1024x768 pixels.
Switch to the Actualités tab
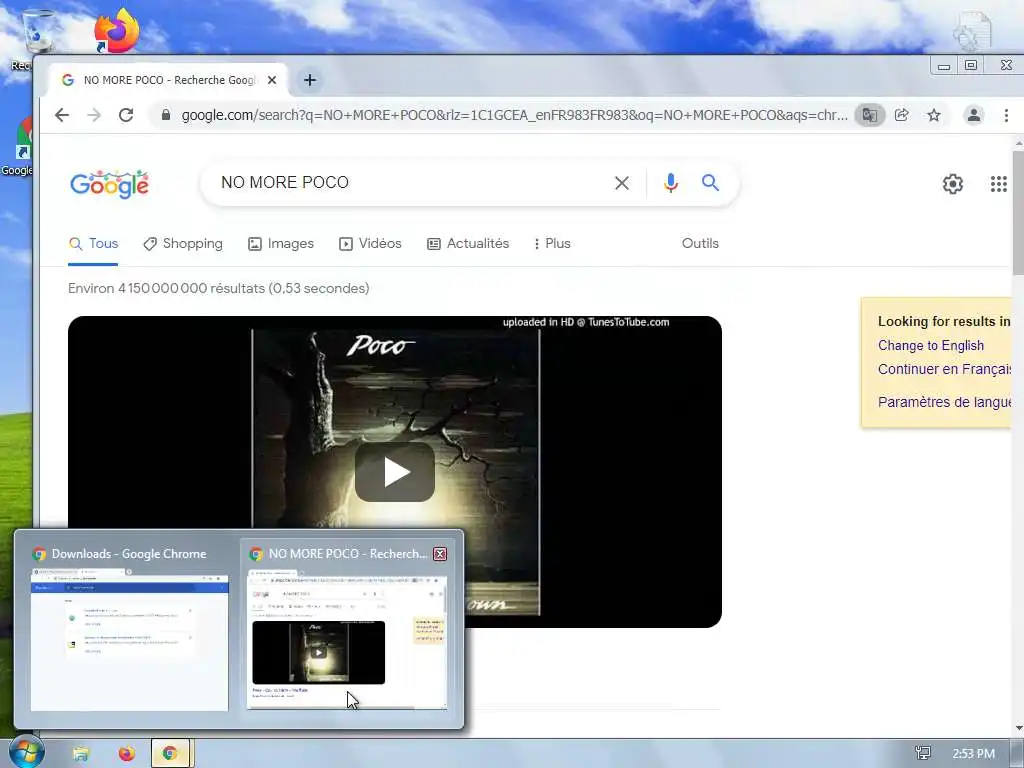click(x=468, y=244)
